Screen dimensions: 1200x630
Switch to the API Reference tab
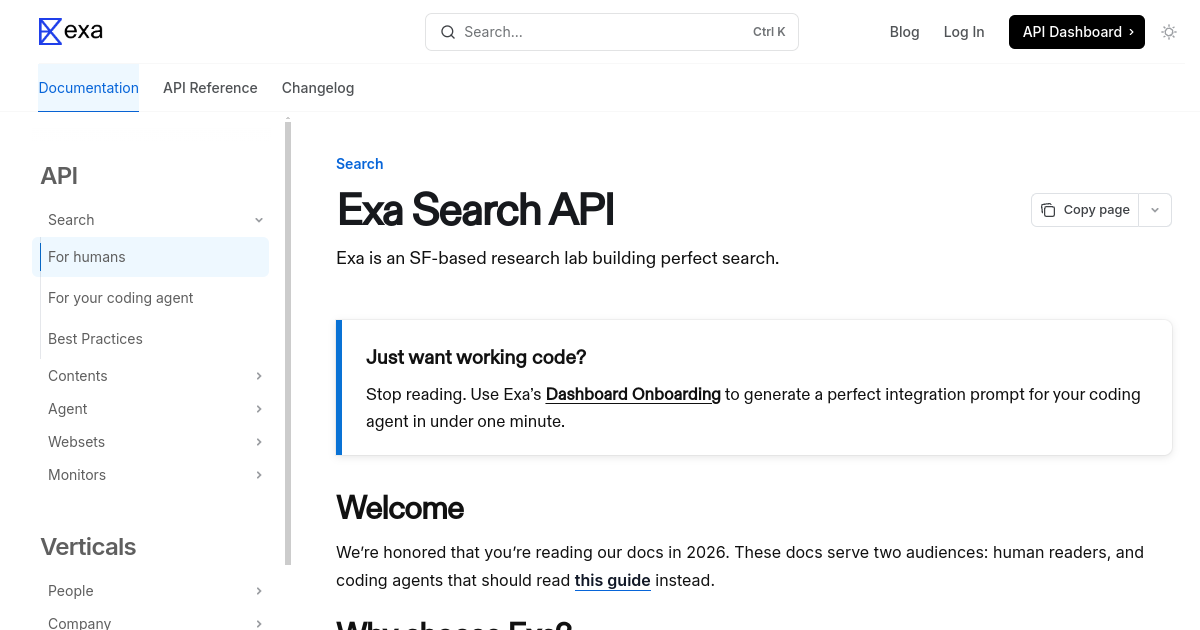click(210, 88)
